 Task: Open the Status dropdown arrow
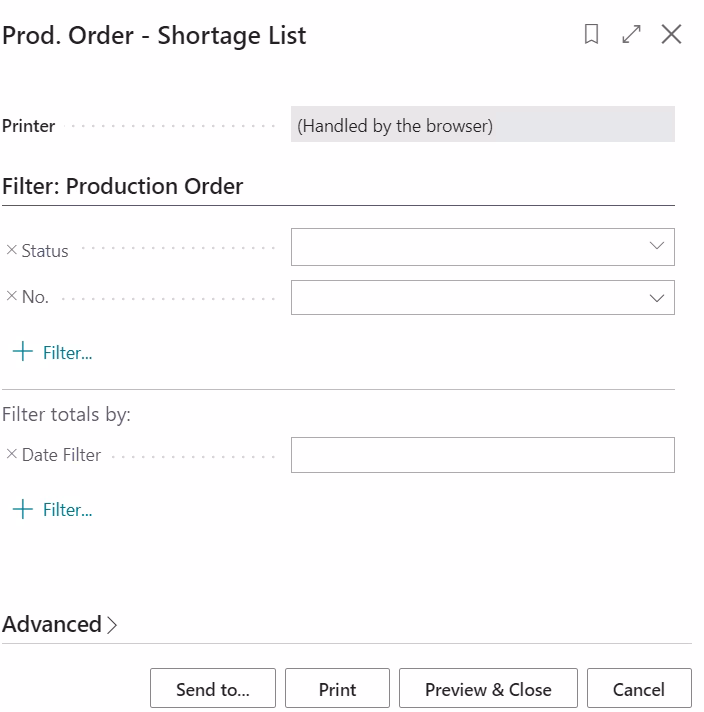coord(656,247)
